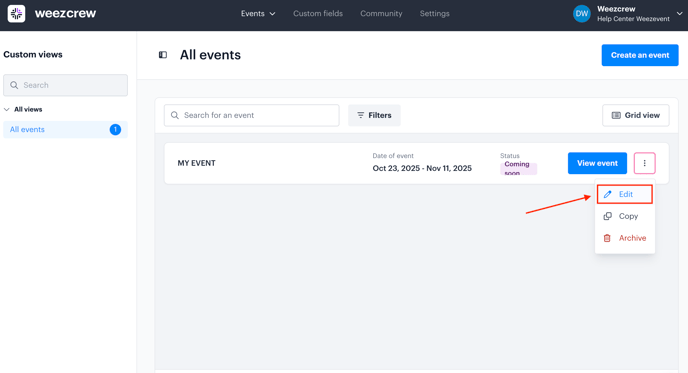688x373 pixels.
Task: Click the All events count badge
Action: point(115,129)
